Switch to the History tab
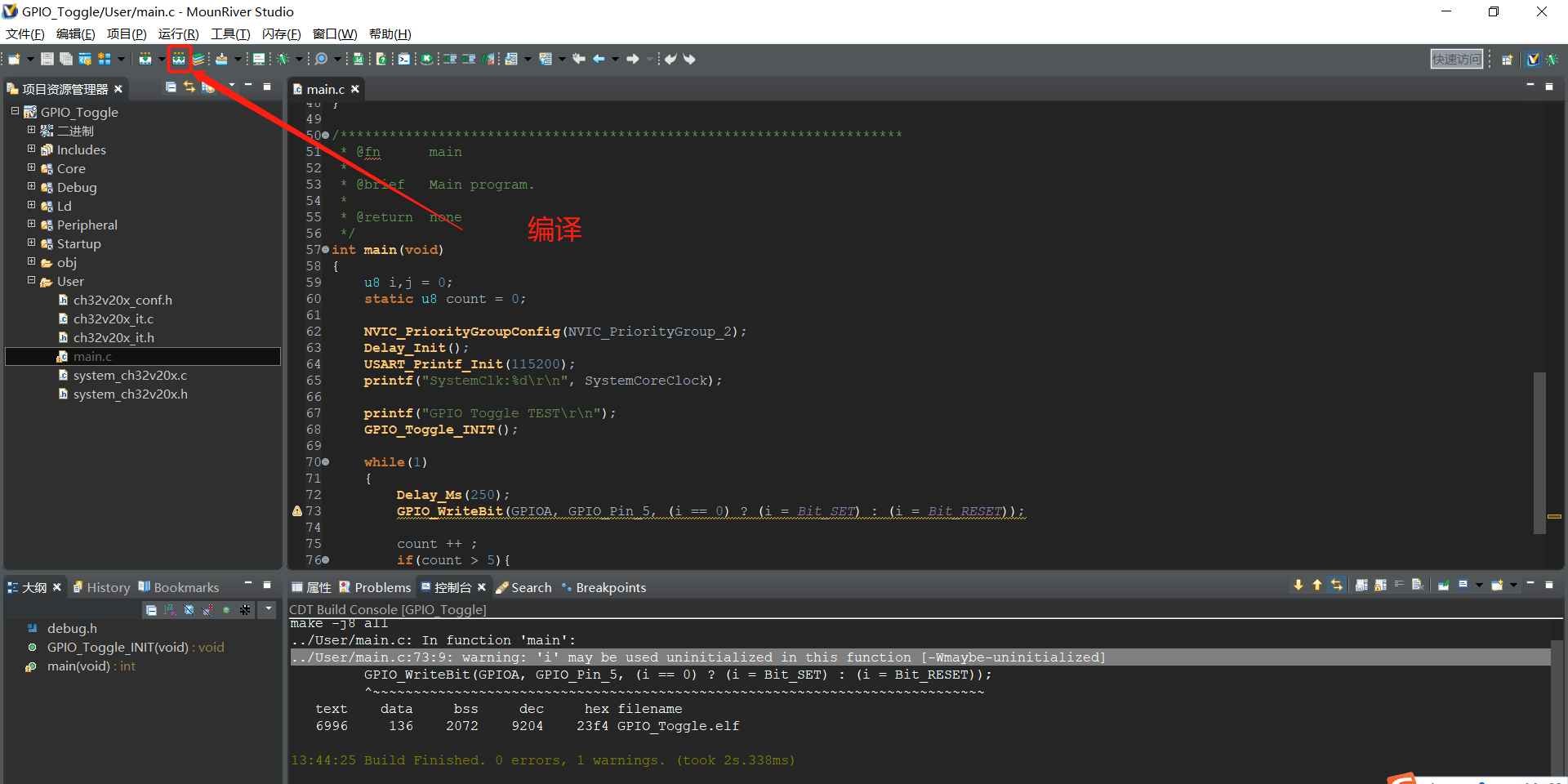This screenshot has width=1568, height=784. click(x=101, y=587)
